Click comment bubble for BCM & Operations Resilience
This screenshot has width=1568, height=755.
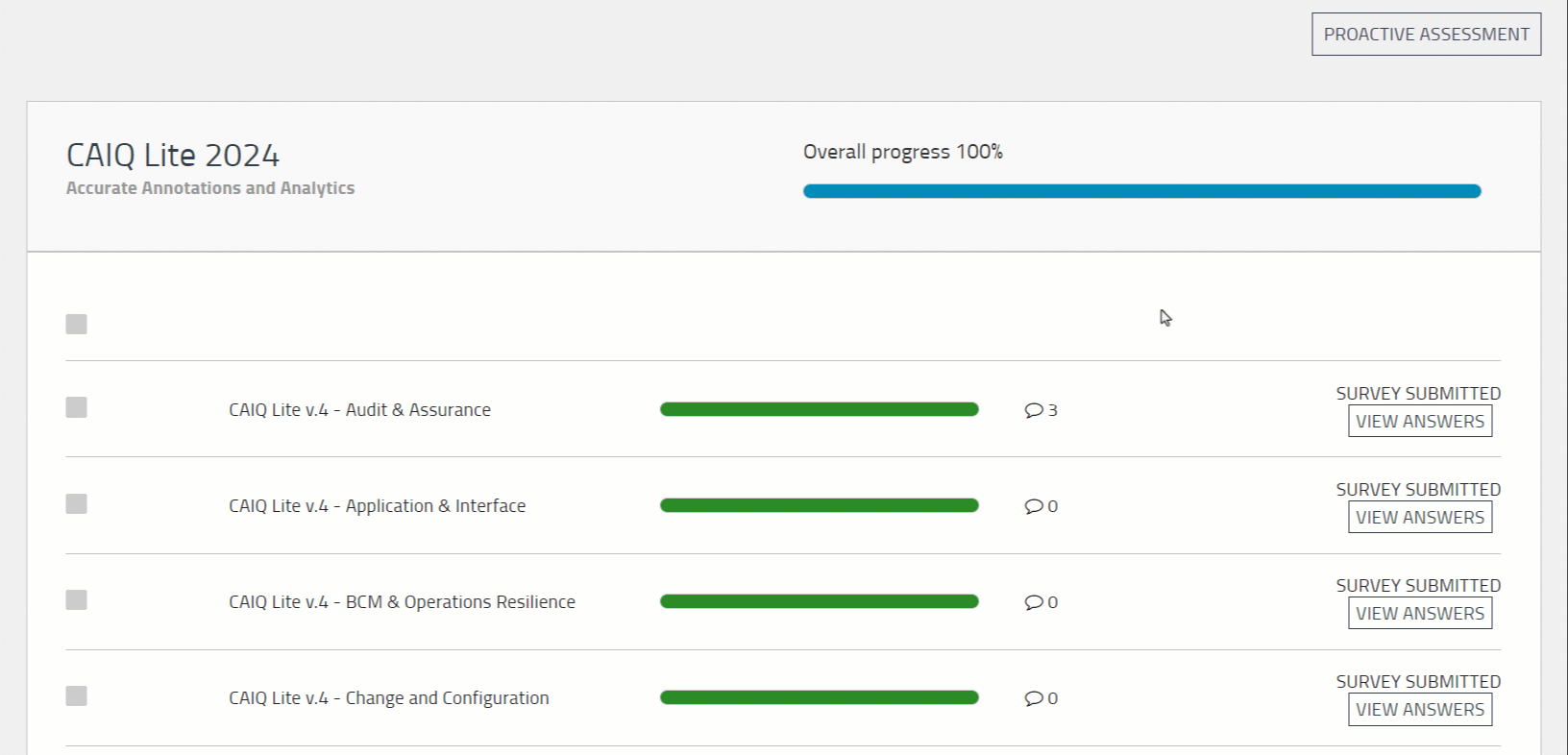coord(1034,602)
